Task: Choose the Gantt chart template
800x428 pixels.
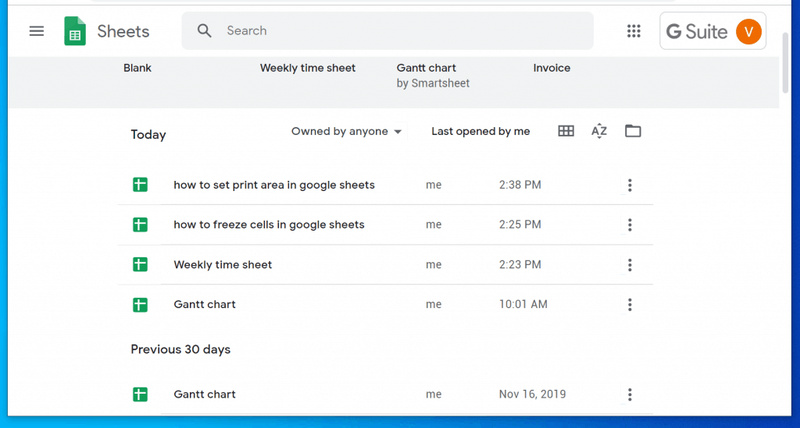Action: (426, 68)
